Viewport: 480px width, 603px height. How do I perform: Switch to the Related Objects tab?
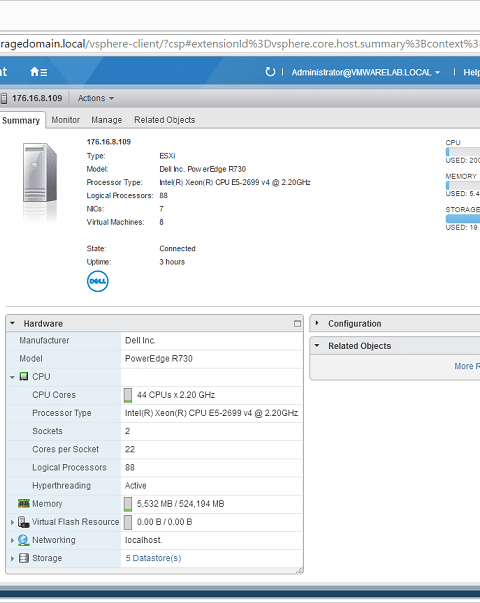(x=165, y=120)
